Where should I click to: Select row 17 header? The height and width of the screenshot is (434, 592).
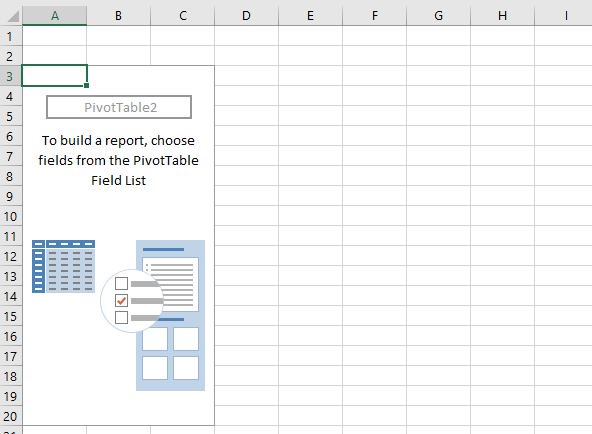[x=11, y=356]
